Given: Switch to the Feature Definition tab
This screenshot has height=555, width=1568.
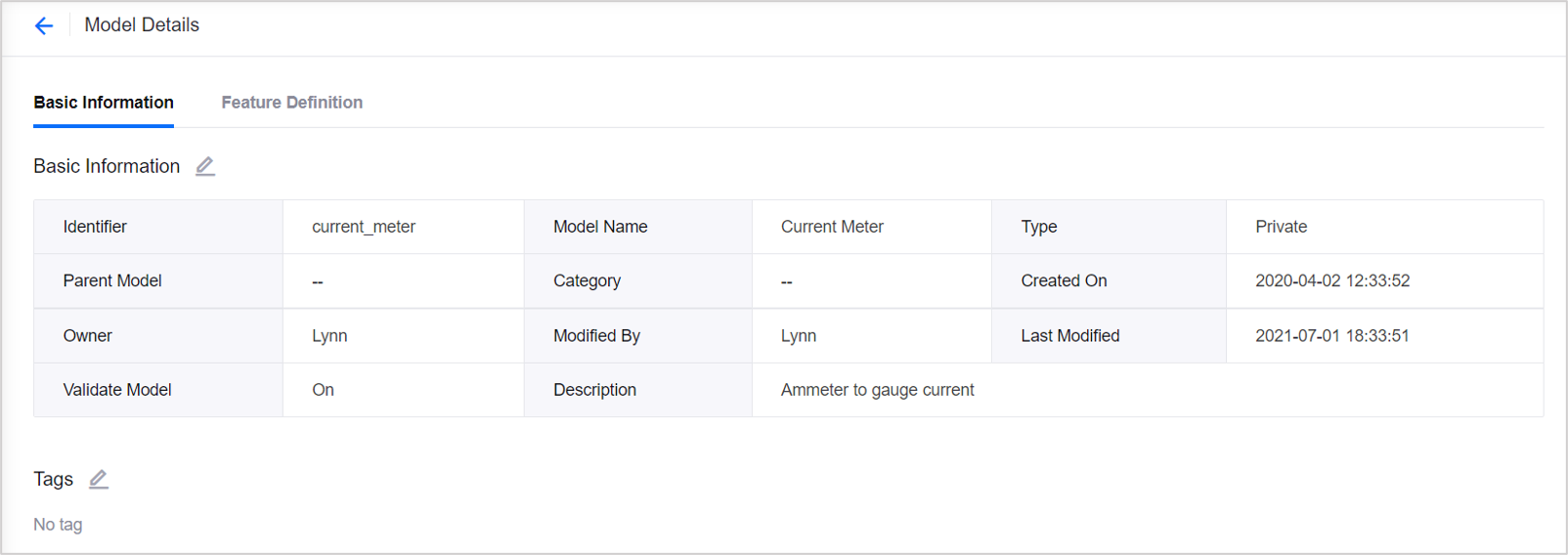Looking at the screenshot, I should 291,103.
